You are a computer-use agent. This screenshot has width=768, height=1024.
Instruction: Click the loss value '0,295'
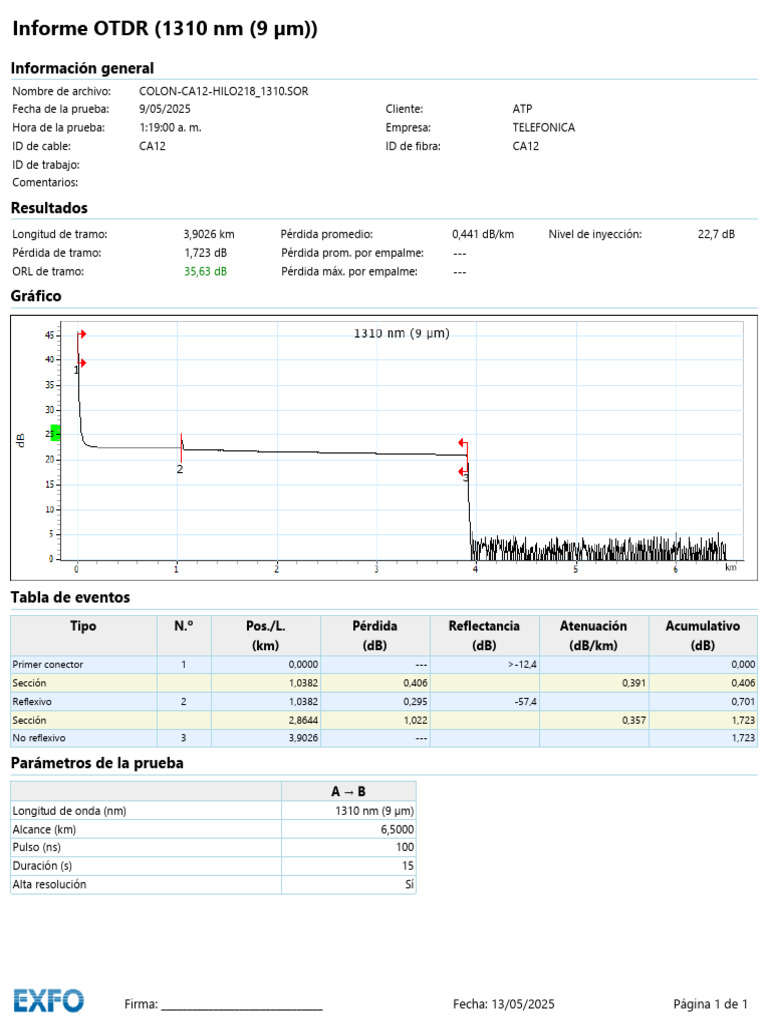pos(415,701)
